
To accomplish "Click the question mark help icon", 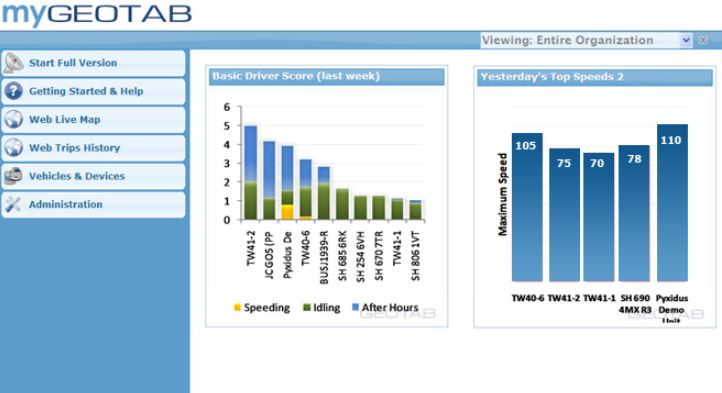I will click(x=13, y=91).
